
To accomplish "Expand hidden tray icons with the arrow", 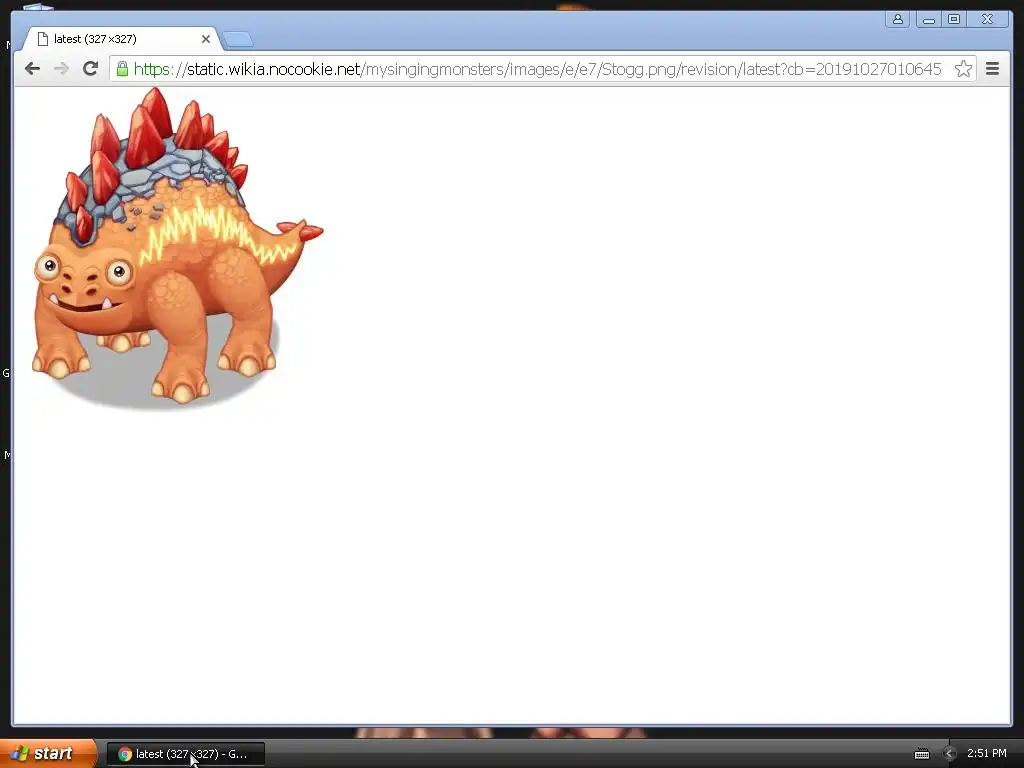I will coord(949,754).
